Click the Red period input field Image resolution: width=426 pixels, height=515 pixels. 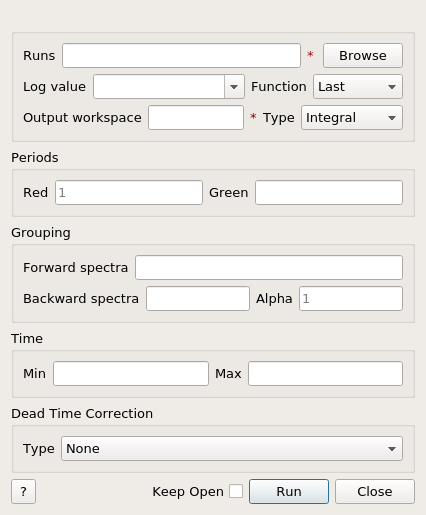(x=129, y=193)
